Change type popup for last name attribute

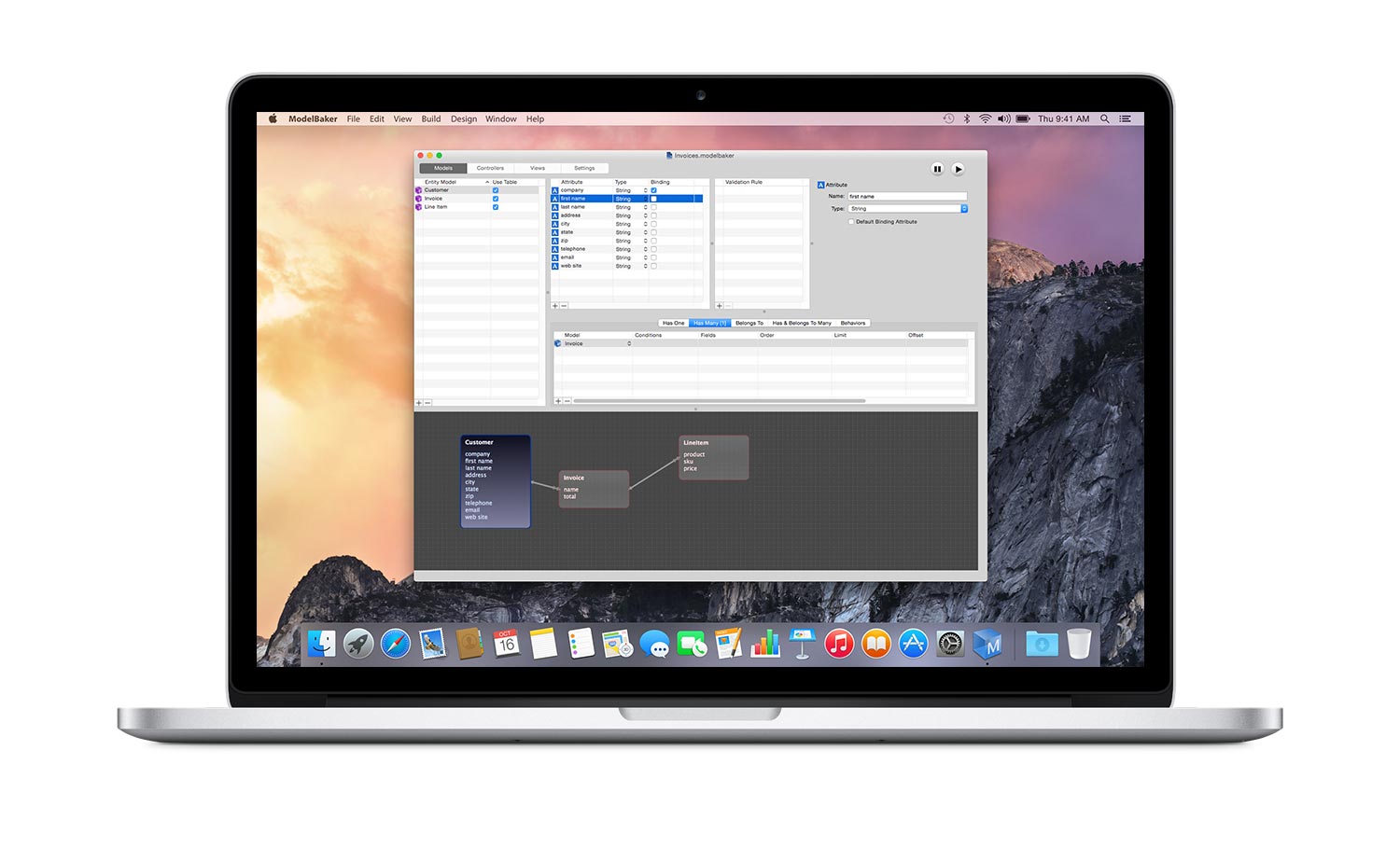tap(645, 207)
